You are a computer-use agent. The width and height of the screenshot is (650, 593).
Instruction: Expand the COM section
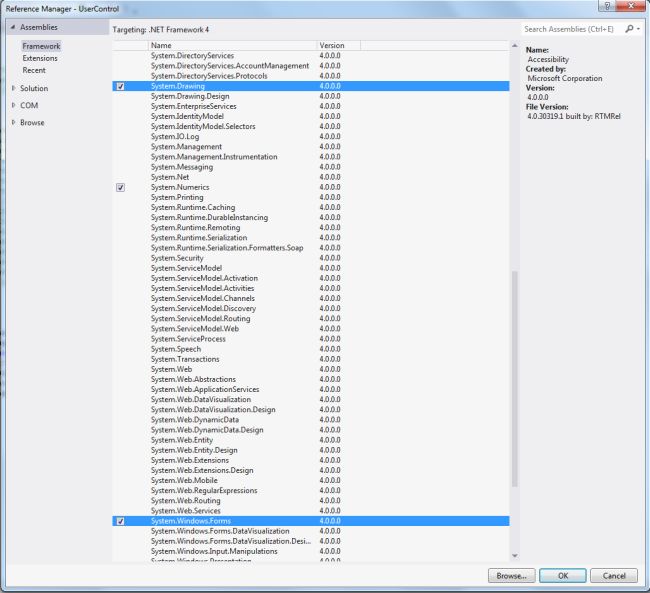pos(13,105)
